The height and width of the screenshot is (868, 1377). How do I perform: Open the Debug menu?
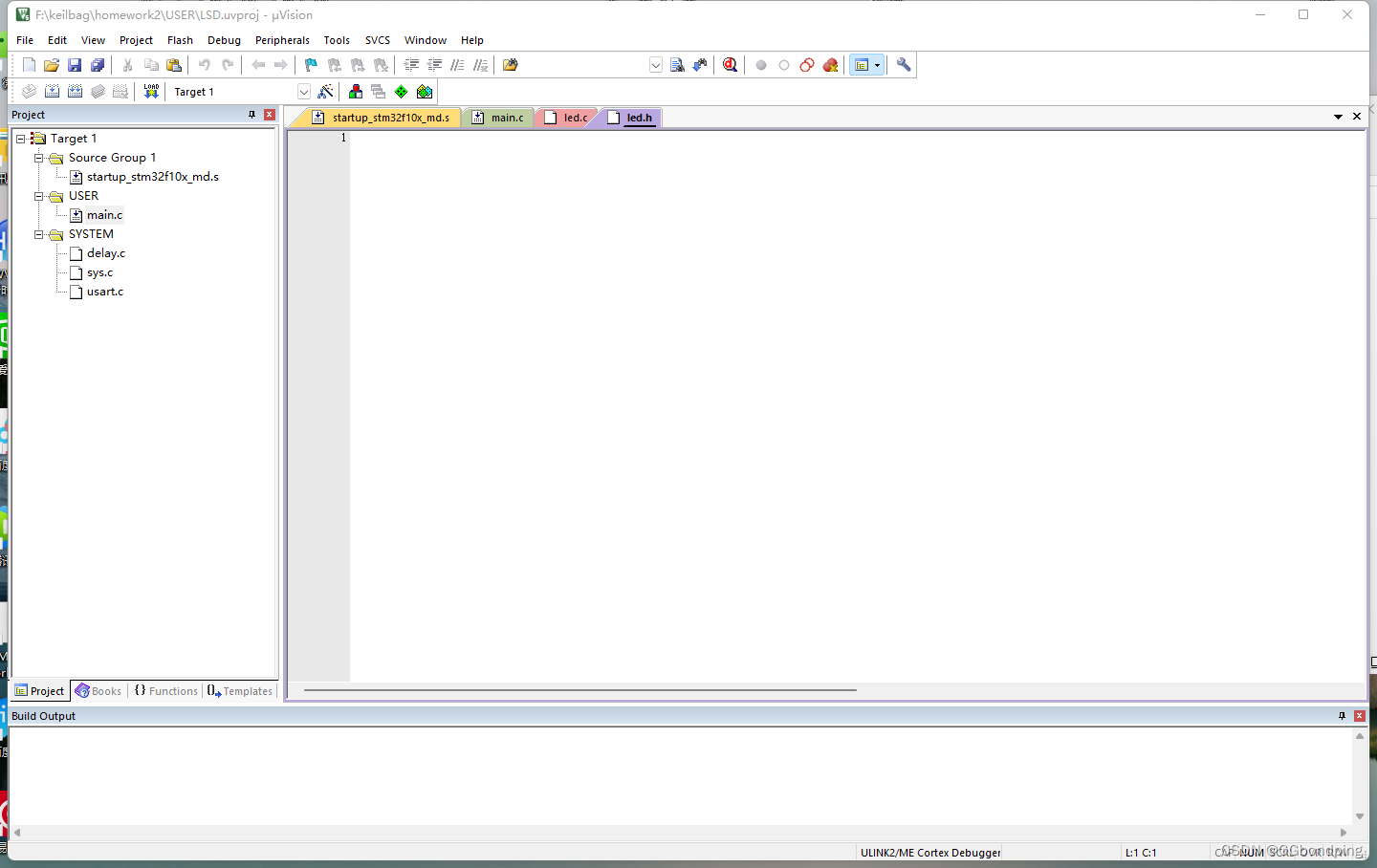coord(224,40)
